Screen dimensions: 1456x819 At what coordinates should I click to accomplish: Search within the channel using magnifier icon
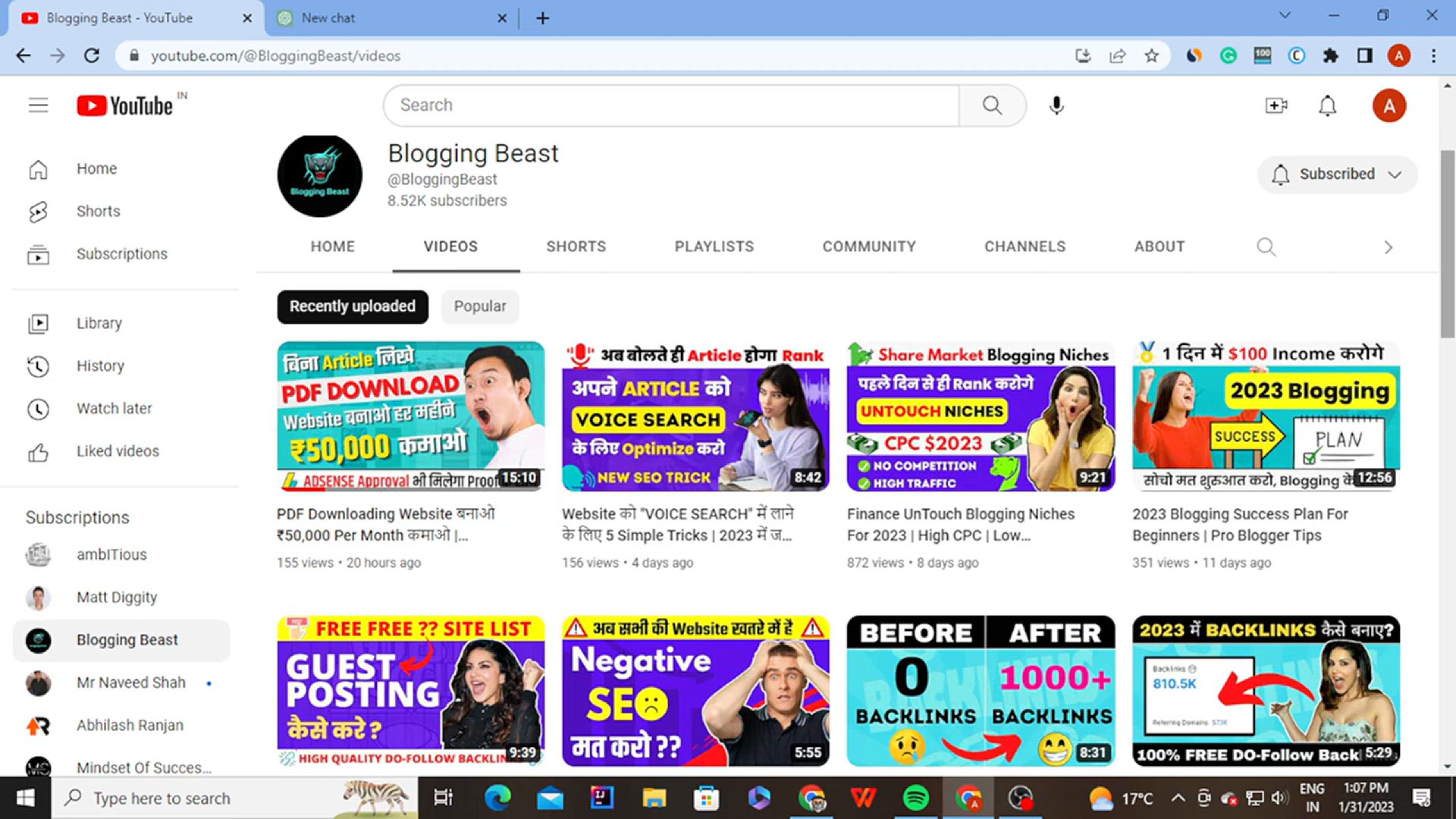(x=1266, y=247)
